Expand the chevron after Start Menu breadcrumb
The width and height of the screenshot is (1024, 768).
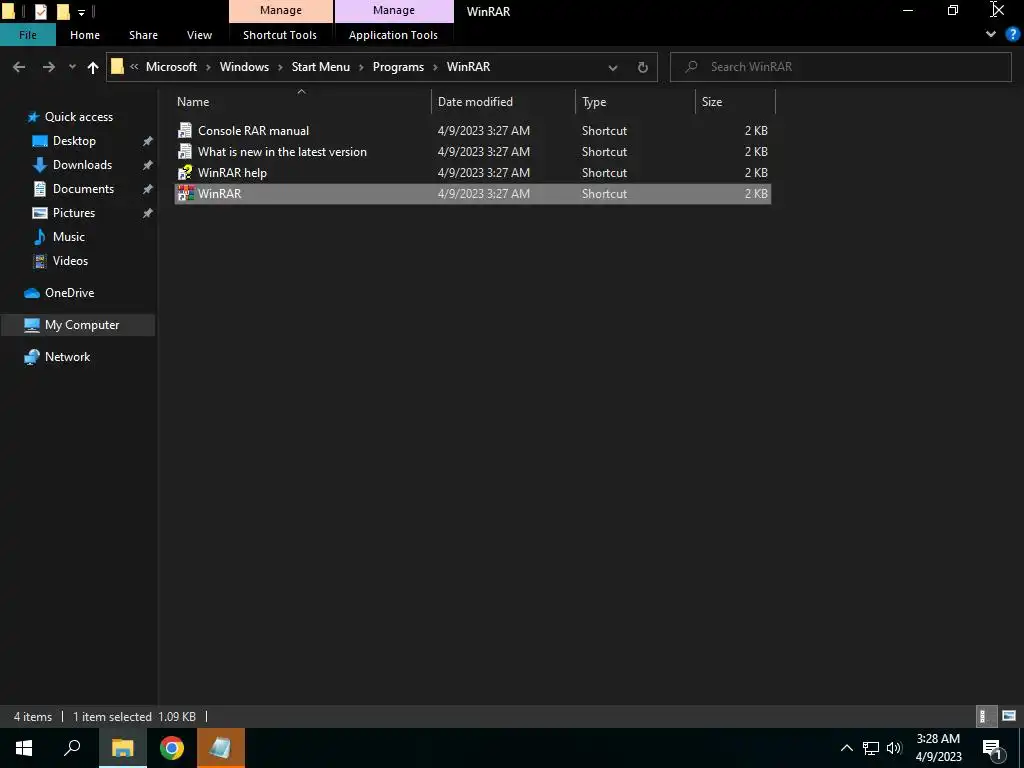click(x=361, y=67)
